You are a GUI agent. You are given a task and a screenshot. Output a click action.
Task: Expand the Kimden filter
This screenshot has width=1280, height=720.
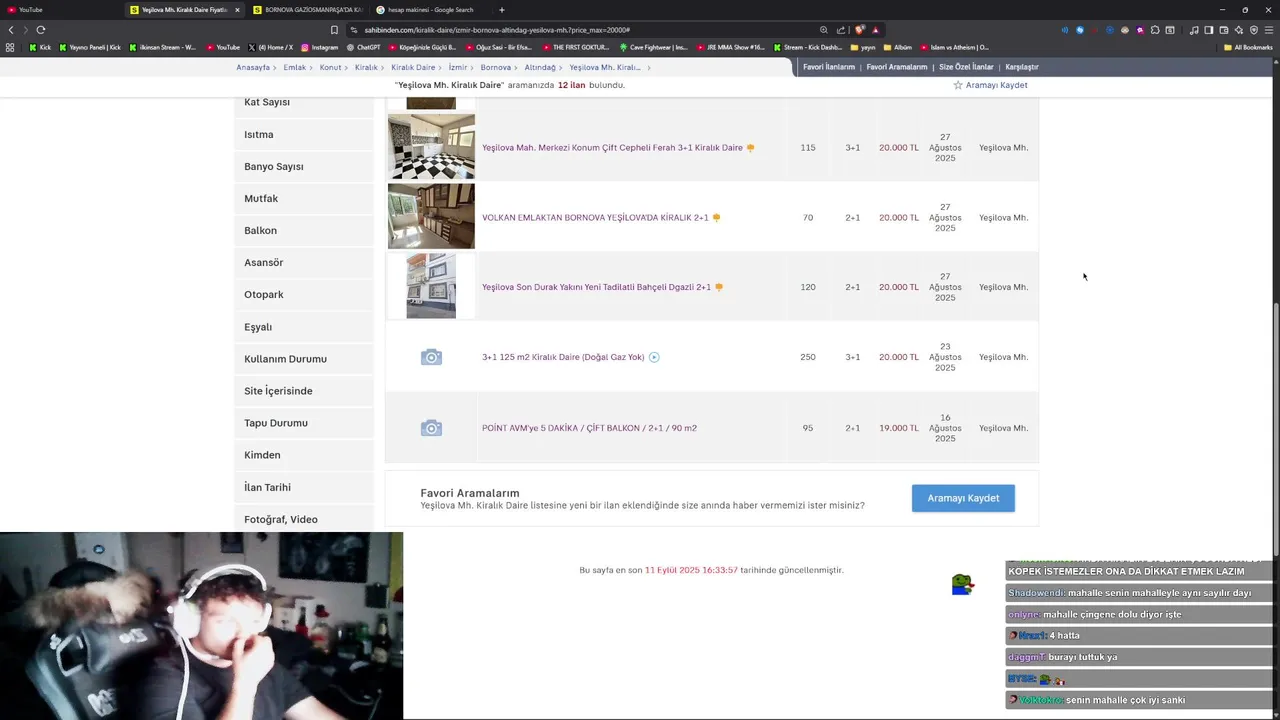click(304, 455)
